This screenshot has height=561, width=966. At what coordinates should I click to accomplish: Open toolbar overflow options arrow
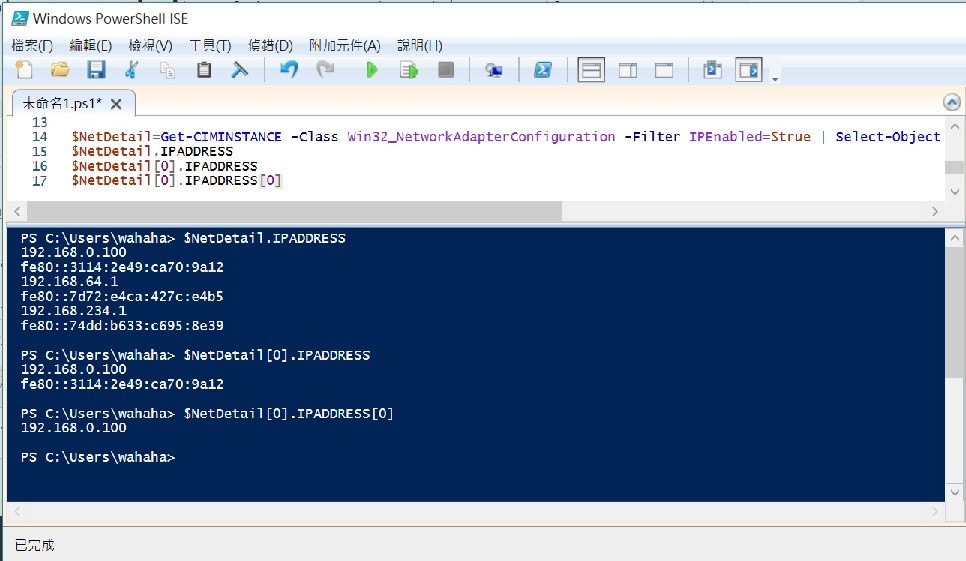(x=775, y=78)
